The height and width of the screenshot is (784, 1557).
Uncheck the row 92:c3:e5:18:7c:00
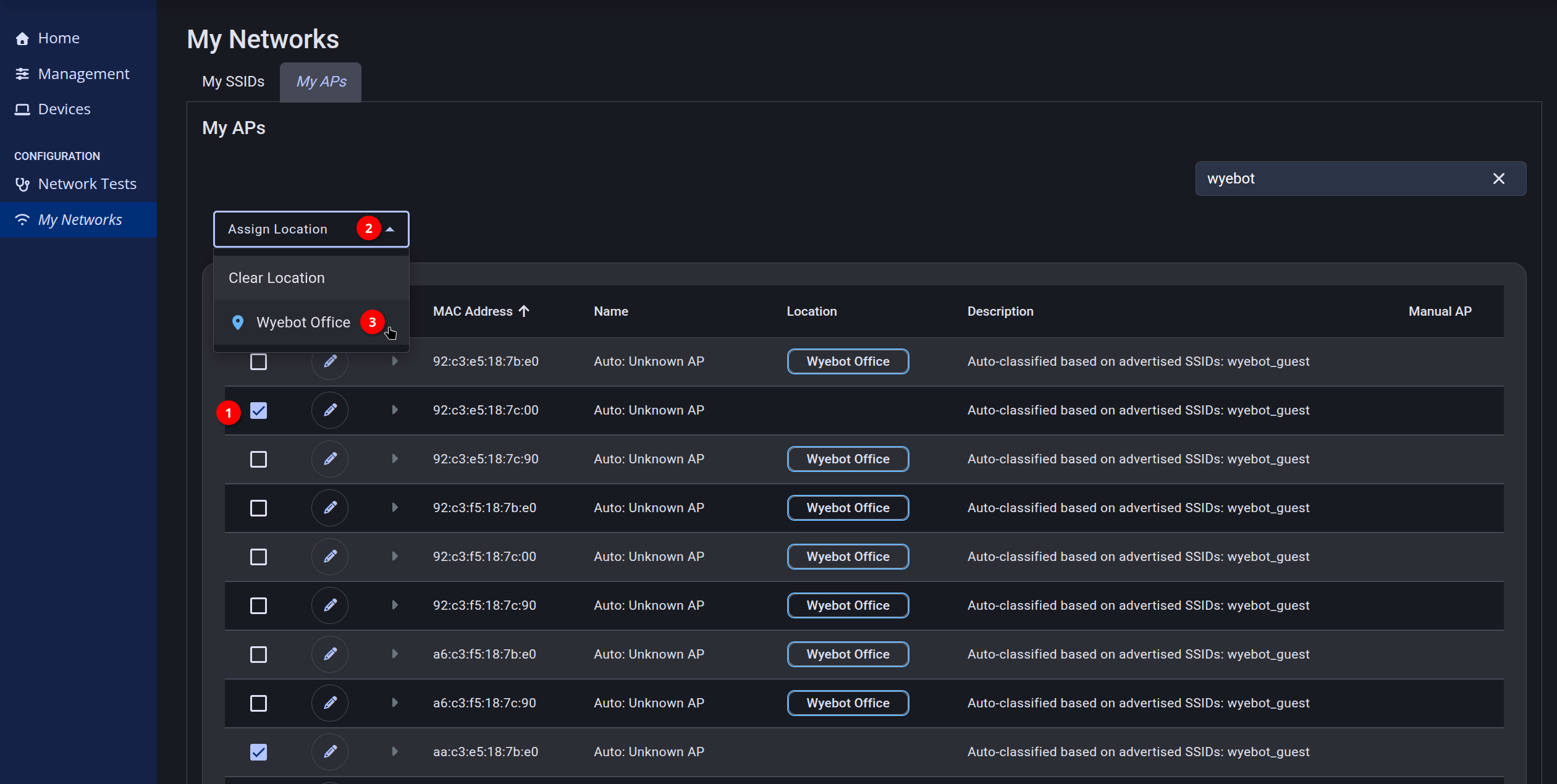click(258, 410)
